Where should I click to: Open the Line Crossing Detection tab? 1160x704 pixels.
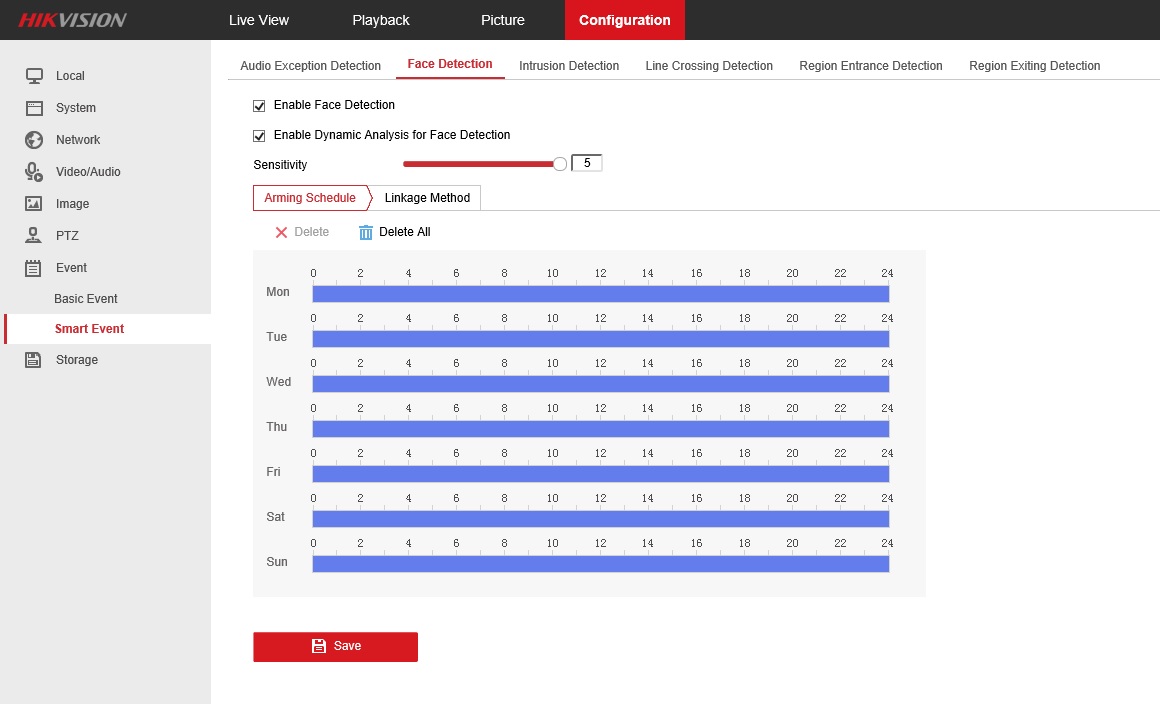[709, 66]
